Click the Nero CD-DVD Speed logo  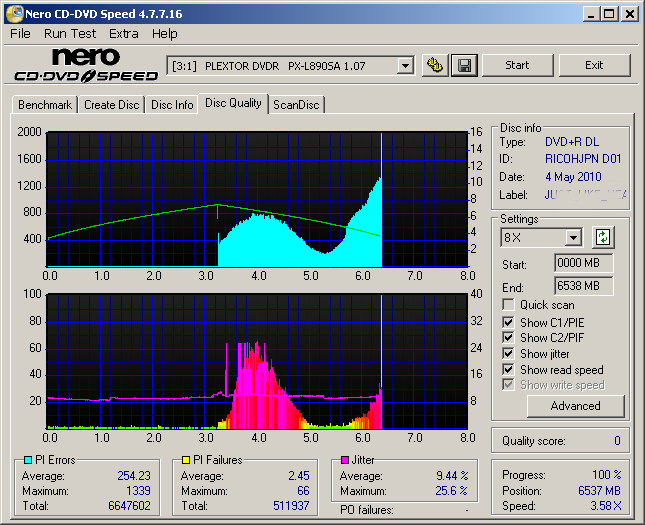(x=84, y=65)
